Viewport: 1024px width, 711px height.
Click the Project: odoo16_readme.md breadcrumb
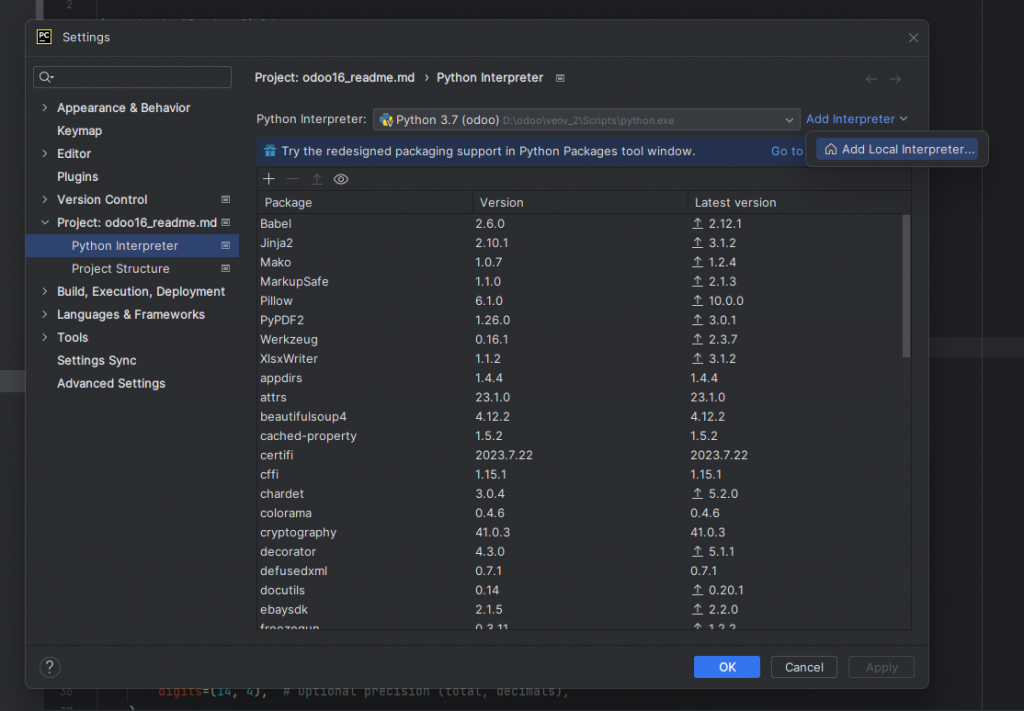point(334,78)
